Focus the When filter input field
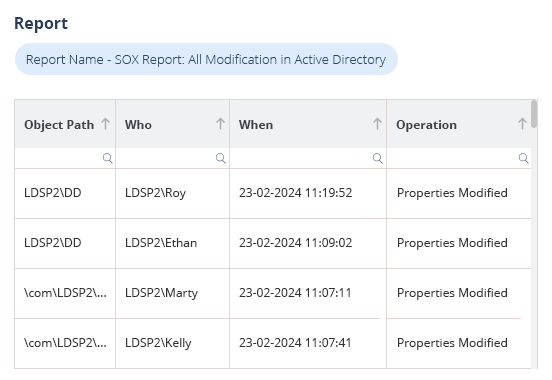Viewport: 552px width, 380px height. pyautogui.click(x=308, y=158)
